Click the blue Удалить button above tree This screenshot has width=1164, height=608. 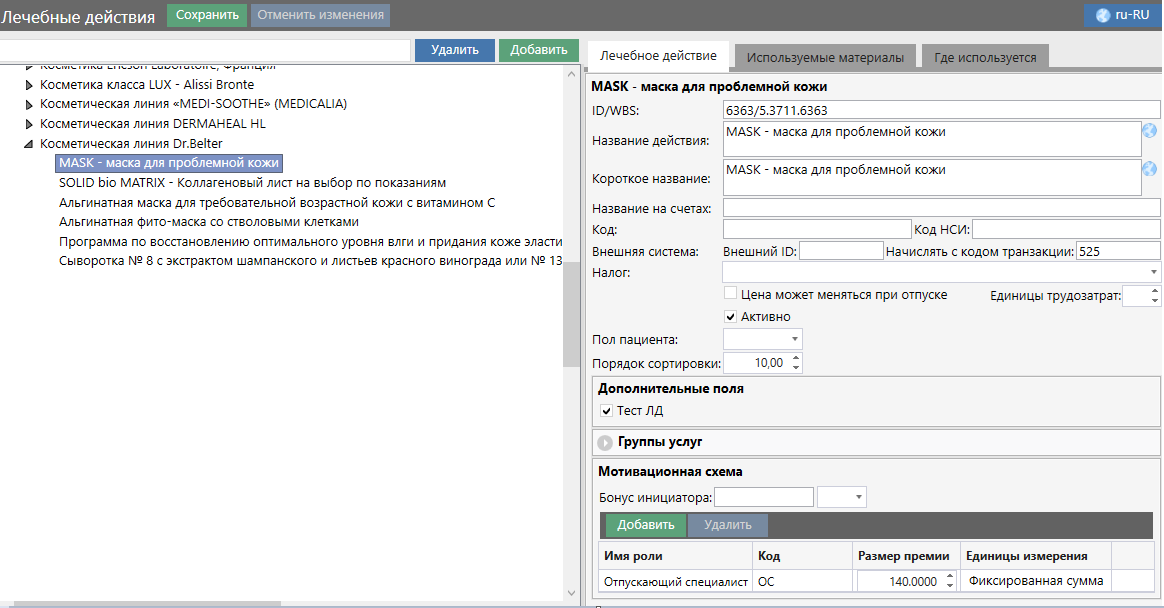point(455,50)
